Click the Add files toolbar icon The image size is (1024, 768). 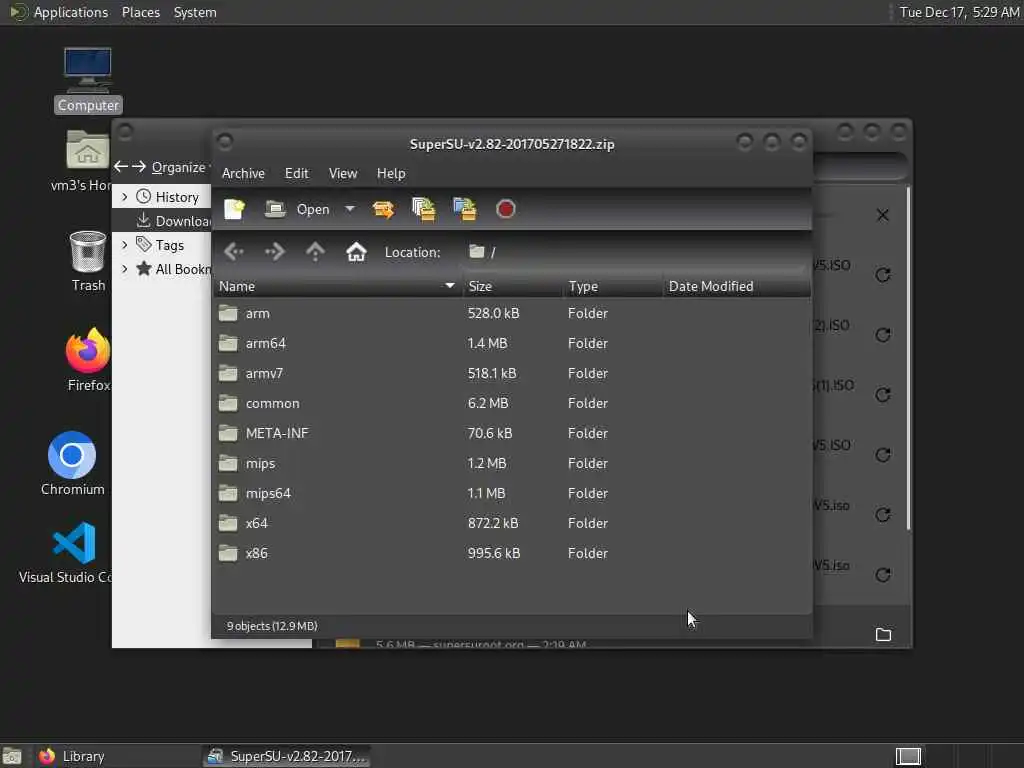pyautogui.click(x=424, y=209)
